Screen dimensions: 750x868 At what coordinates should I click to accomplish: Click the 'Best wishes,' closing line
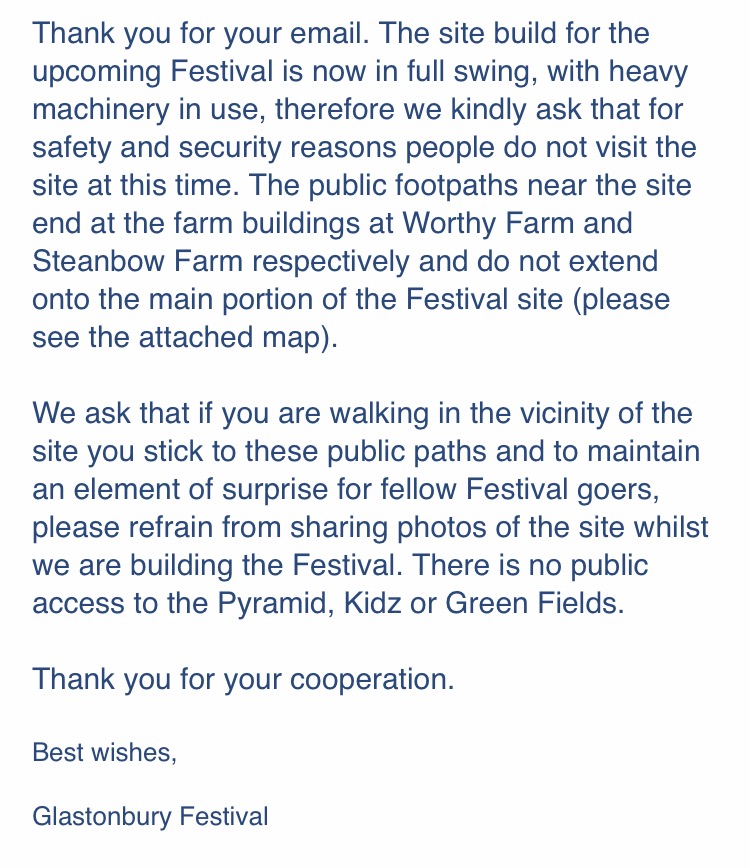coord(104,752)
